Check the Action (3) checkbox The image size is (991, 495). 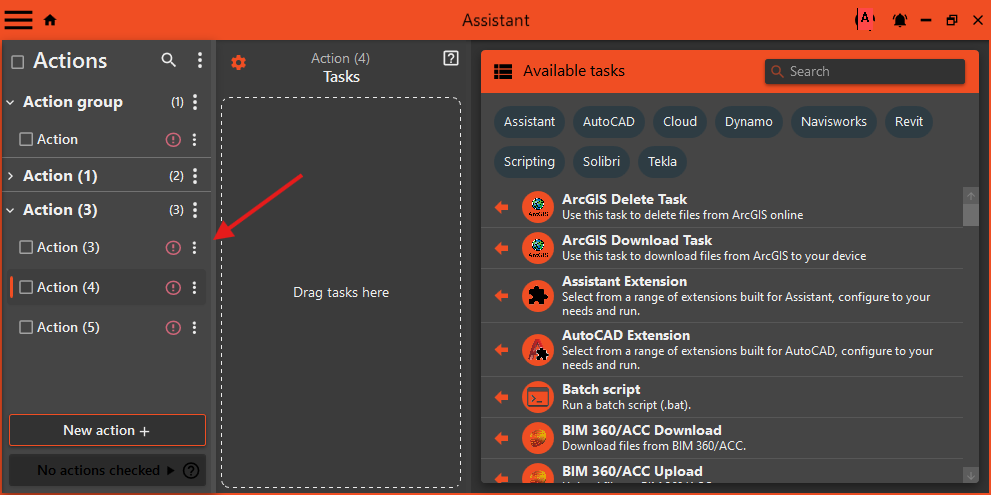click(27, 248)
